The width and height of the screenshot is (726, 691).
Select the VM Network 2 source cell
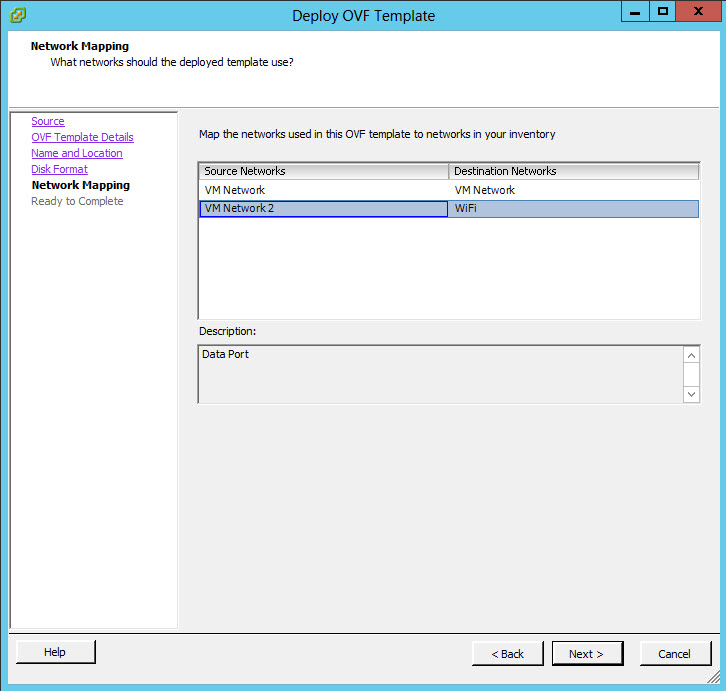[x=324, y=209]
